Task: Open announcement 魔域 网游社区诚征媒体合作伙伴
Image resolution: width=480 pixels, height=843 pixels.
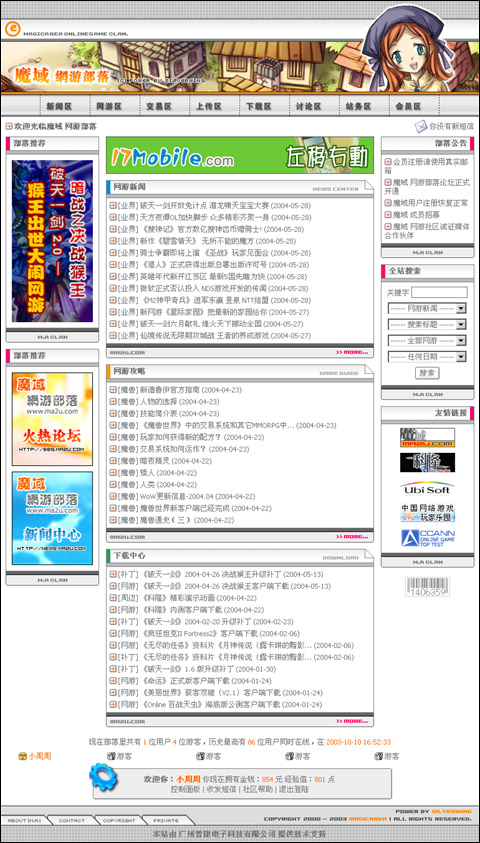Action: pos(427,231)
